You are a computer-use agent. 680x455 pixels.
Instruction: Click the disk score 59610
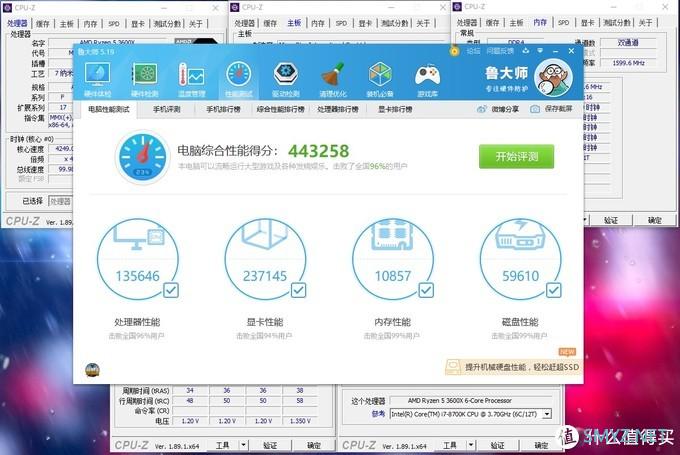[520, 276]
